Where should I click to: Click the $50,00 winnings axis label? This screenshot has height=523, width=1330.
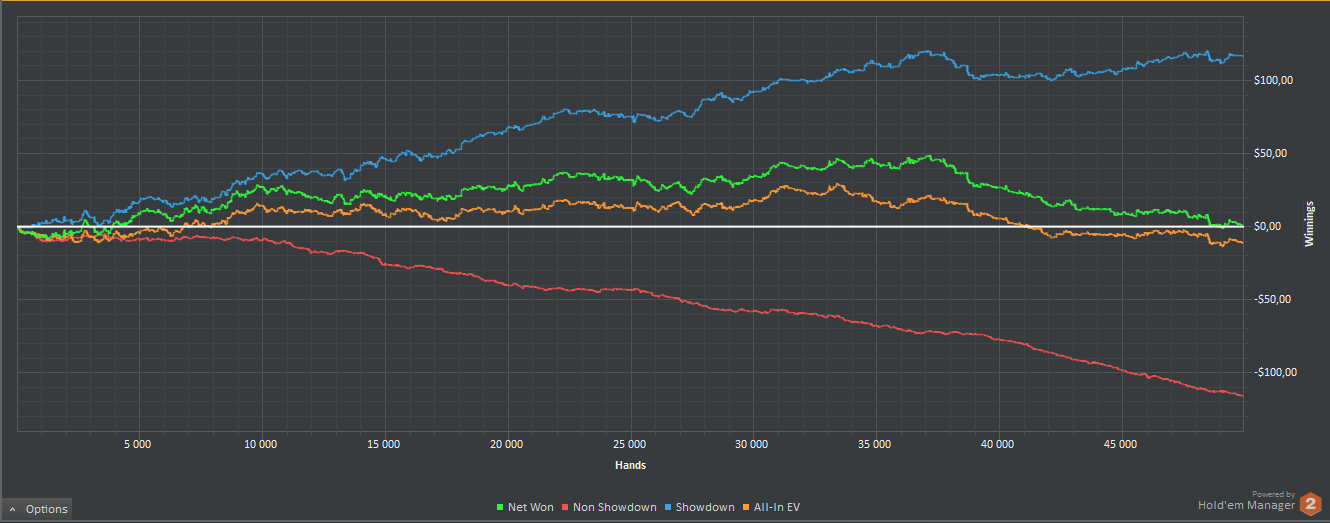click(x=1270, y=153)
